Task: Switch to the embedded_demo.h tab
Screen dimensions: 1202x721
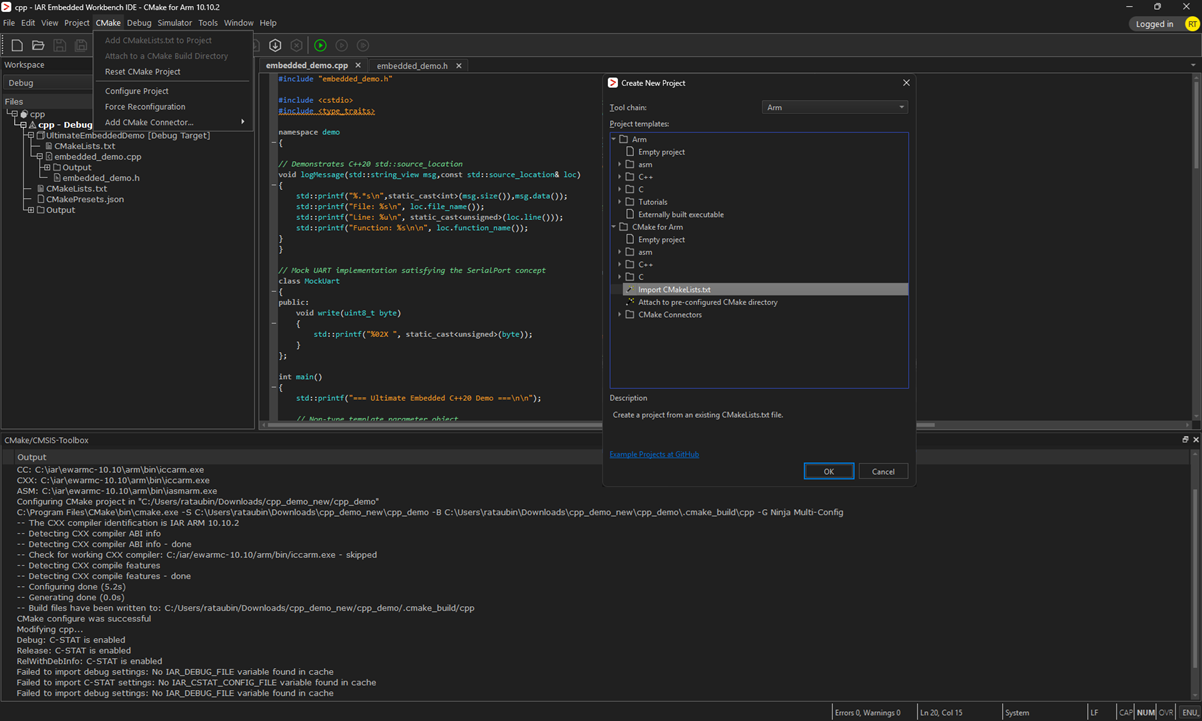Action: pos(419,66)
